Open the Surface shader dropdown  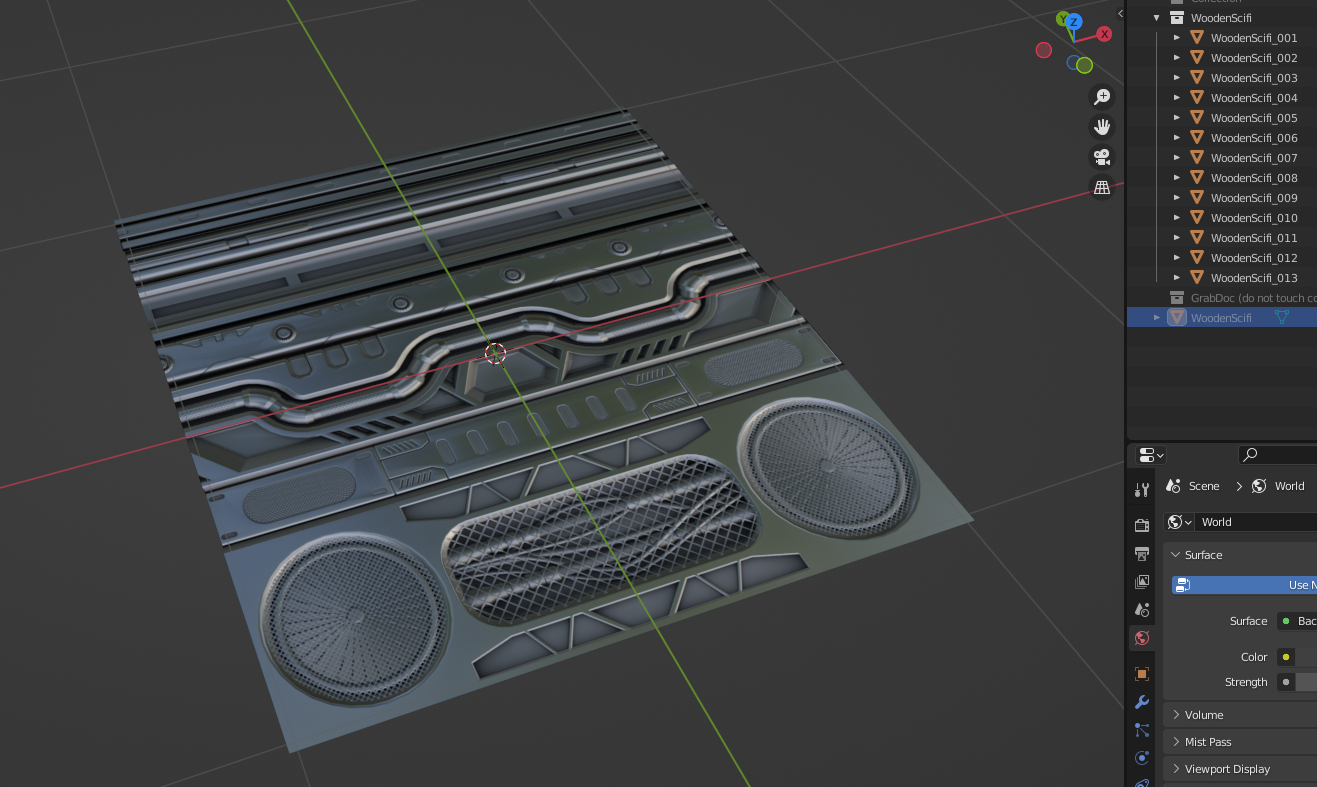click(1296, 621)
